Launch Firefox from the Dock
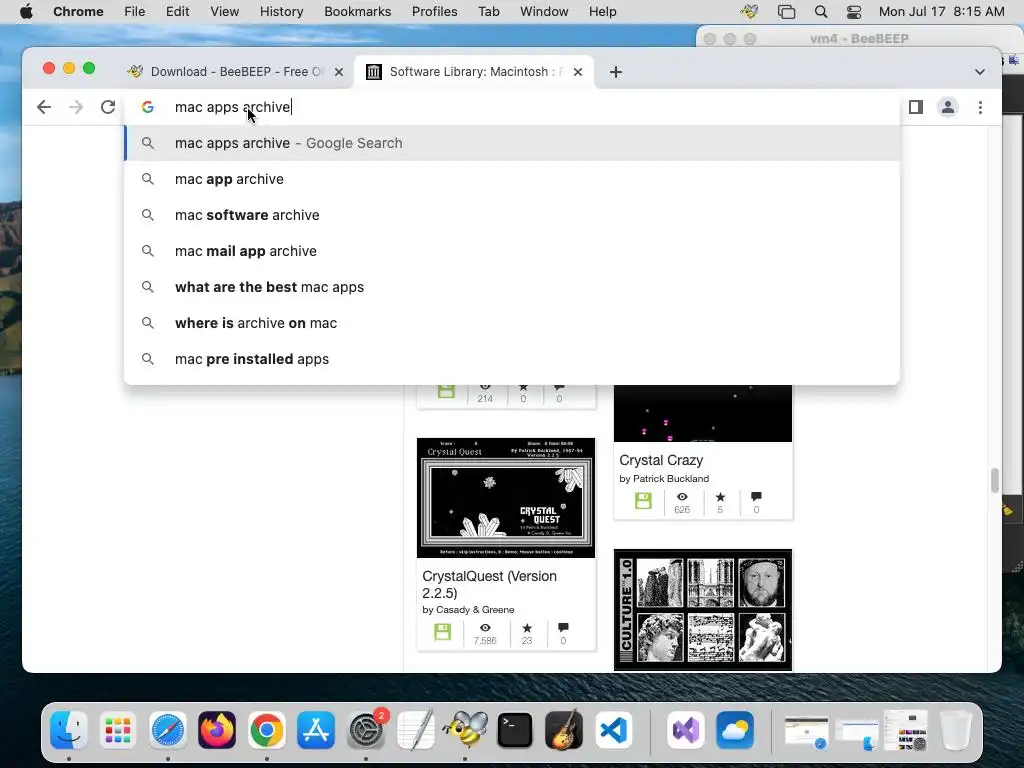 [217, 729]
